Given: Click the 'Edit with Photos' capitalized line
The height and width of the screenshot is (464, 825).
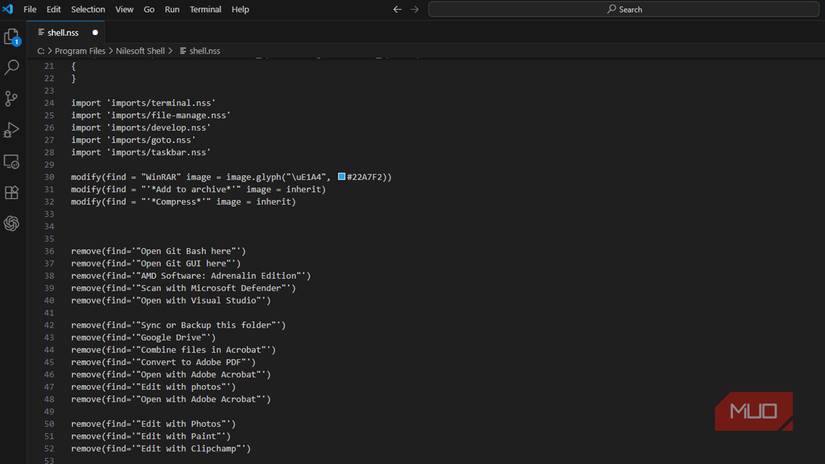Looking at the screenshot, I should [154, 424].
